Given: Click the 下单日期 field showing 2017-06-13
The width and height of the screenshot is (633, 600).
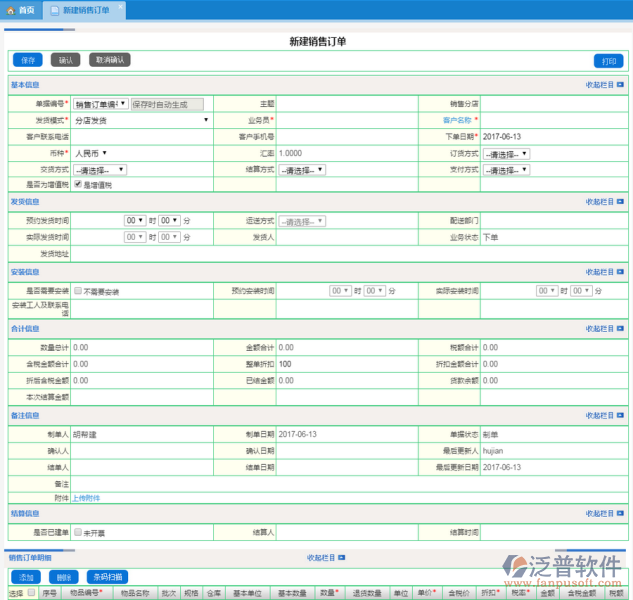Looking at the screenshot, I should click(x=554, y=136).
